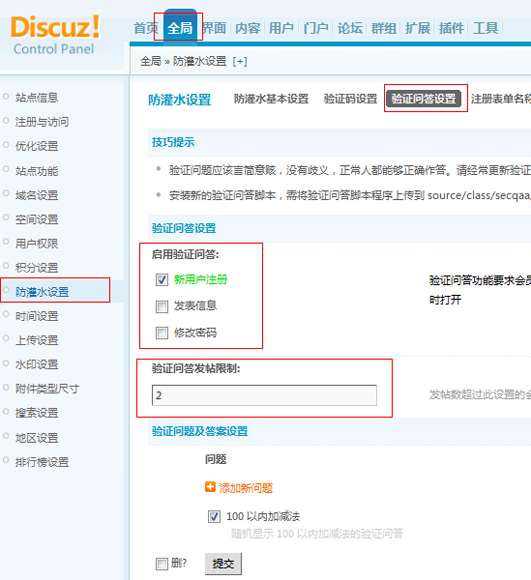Click the Discuz! Control Panel logo
The image size is (531, 580).
(55, 35)
